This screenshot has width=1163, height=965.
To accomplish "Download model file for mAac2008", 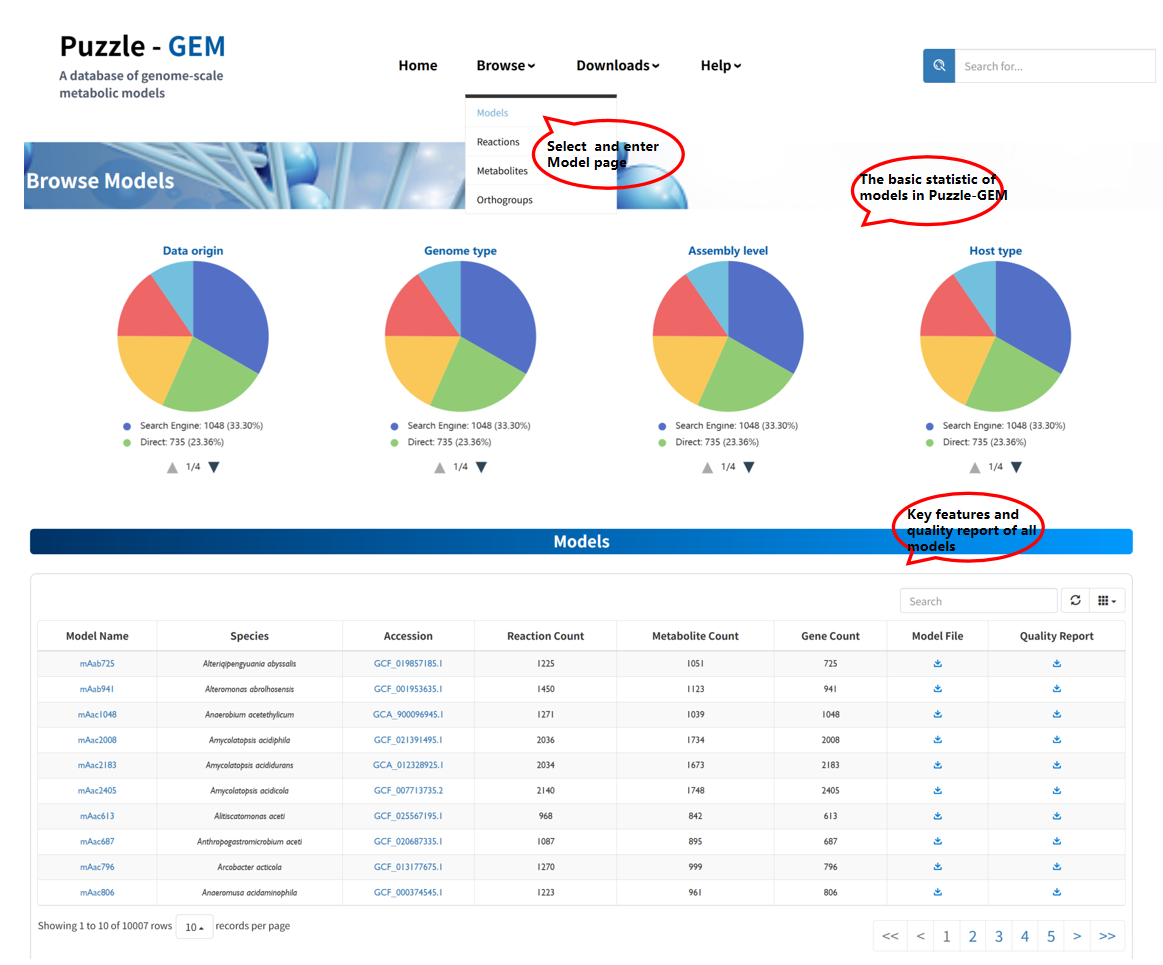I will coord(938,740).
